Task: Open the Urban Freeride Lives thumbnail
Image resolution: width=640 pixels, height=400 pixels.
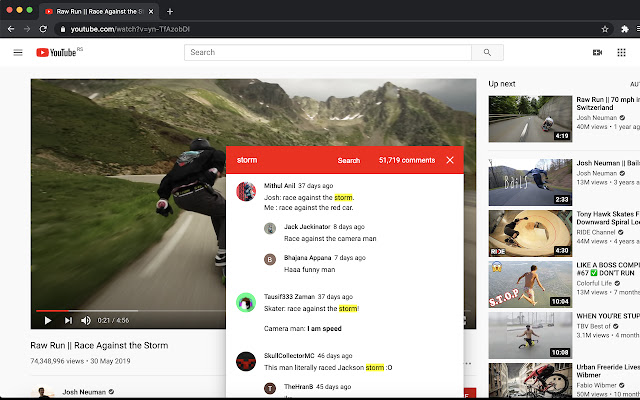Action: pyautogui.click(x=530, y=380)
